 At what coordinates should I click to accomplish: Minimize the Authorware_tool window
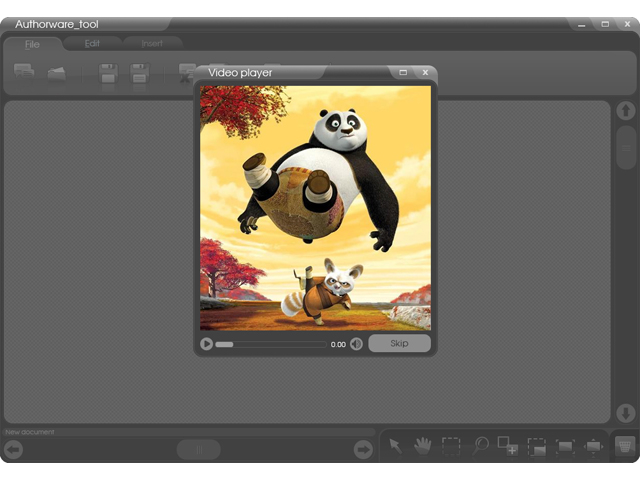coord(582,24)
